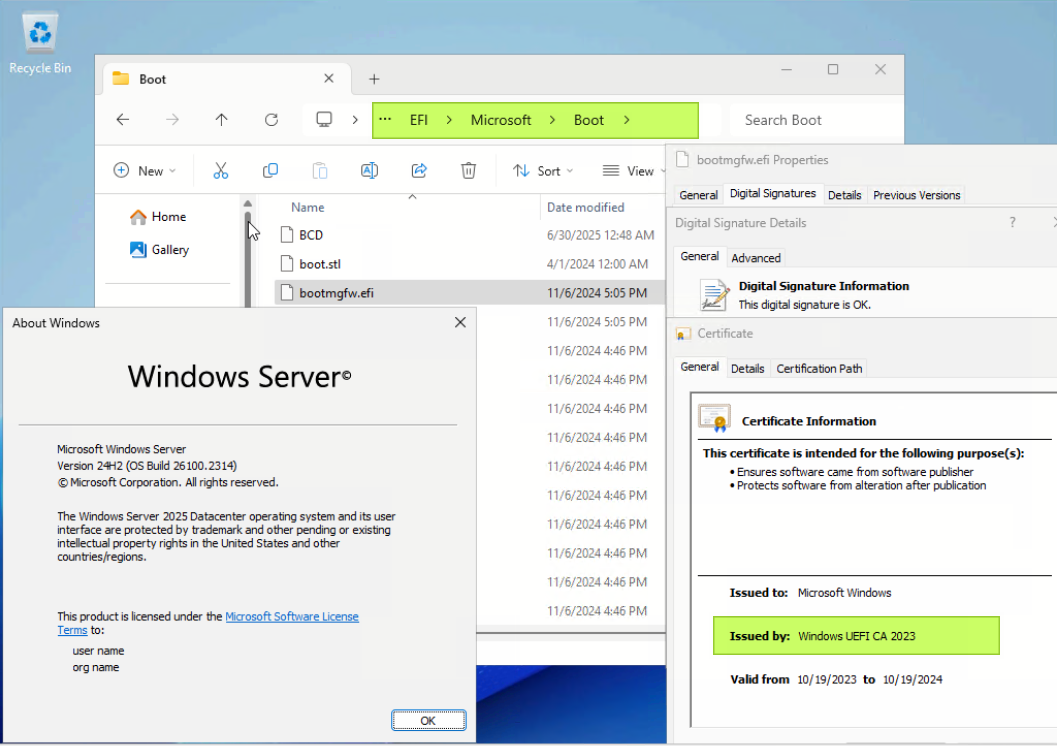The width and height of the screenshot is (1057, 746).
Task: Click the Share icon in toolbar
Action: 419,171
